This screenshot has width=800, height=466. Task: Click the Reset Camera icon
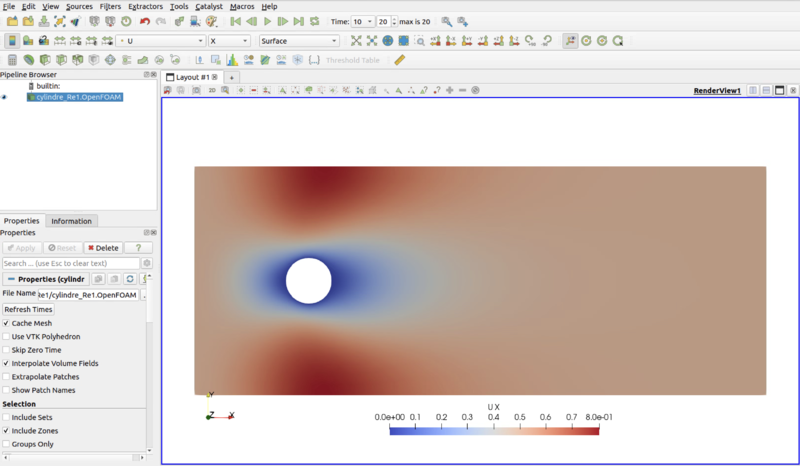pyautogui.click(x=356, y=41)
